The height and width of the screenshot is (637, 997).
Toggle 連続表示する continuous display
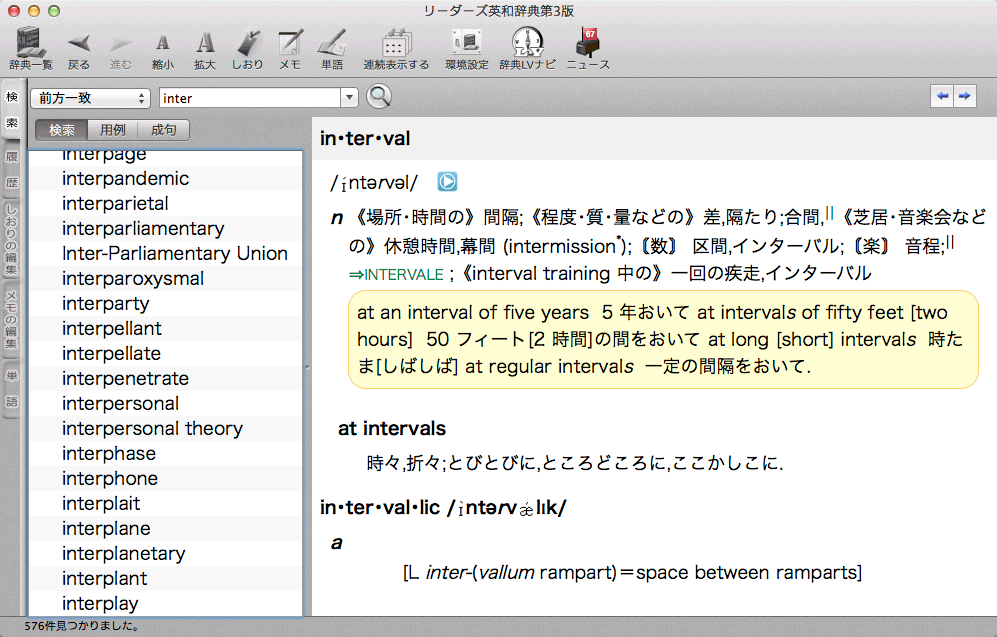[x=396, y=45]
